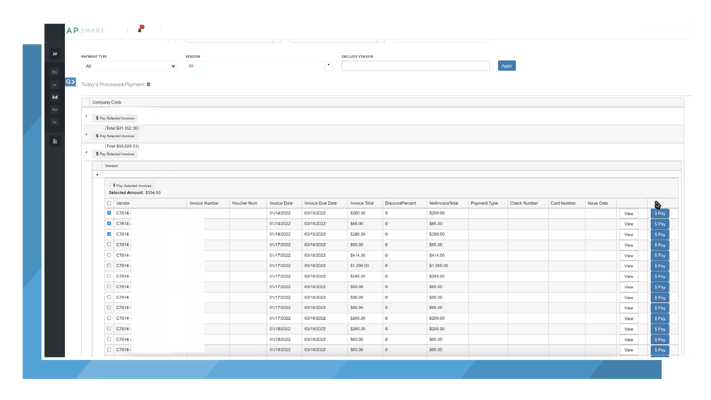Click the Exclude Vendor input field

[415, 66]
